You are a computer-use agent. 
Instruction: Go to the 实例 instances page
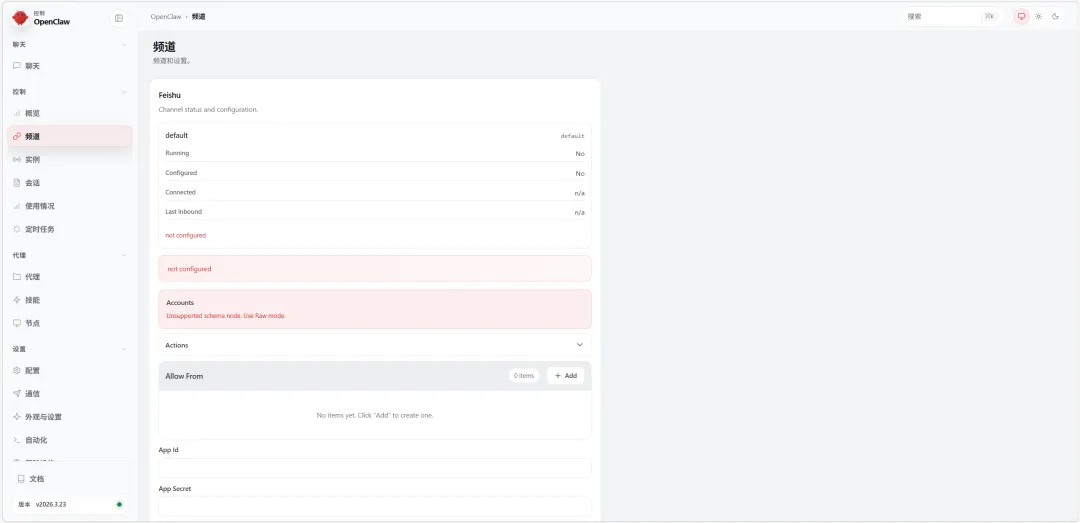[x=70, y=159]
